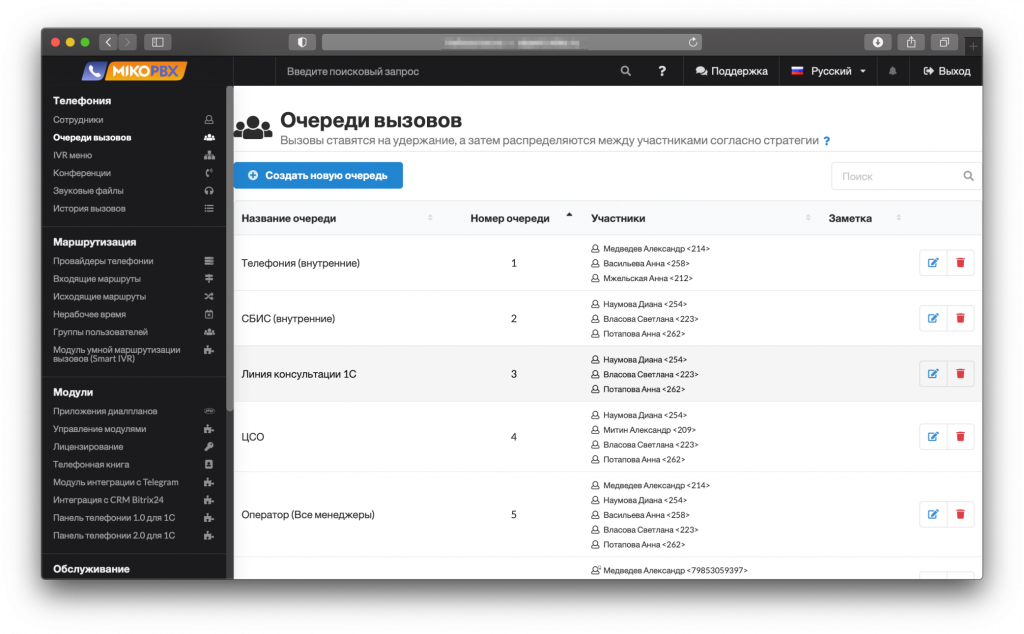Edit the Телефония (внутренние) queue
The image size is (1024, 634).
(x=933, y=263)
